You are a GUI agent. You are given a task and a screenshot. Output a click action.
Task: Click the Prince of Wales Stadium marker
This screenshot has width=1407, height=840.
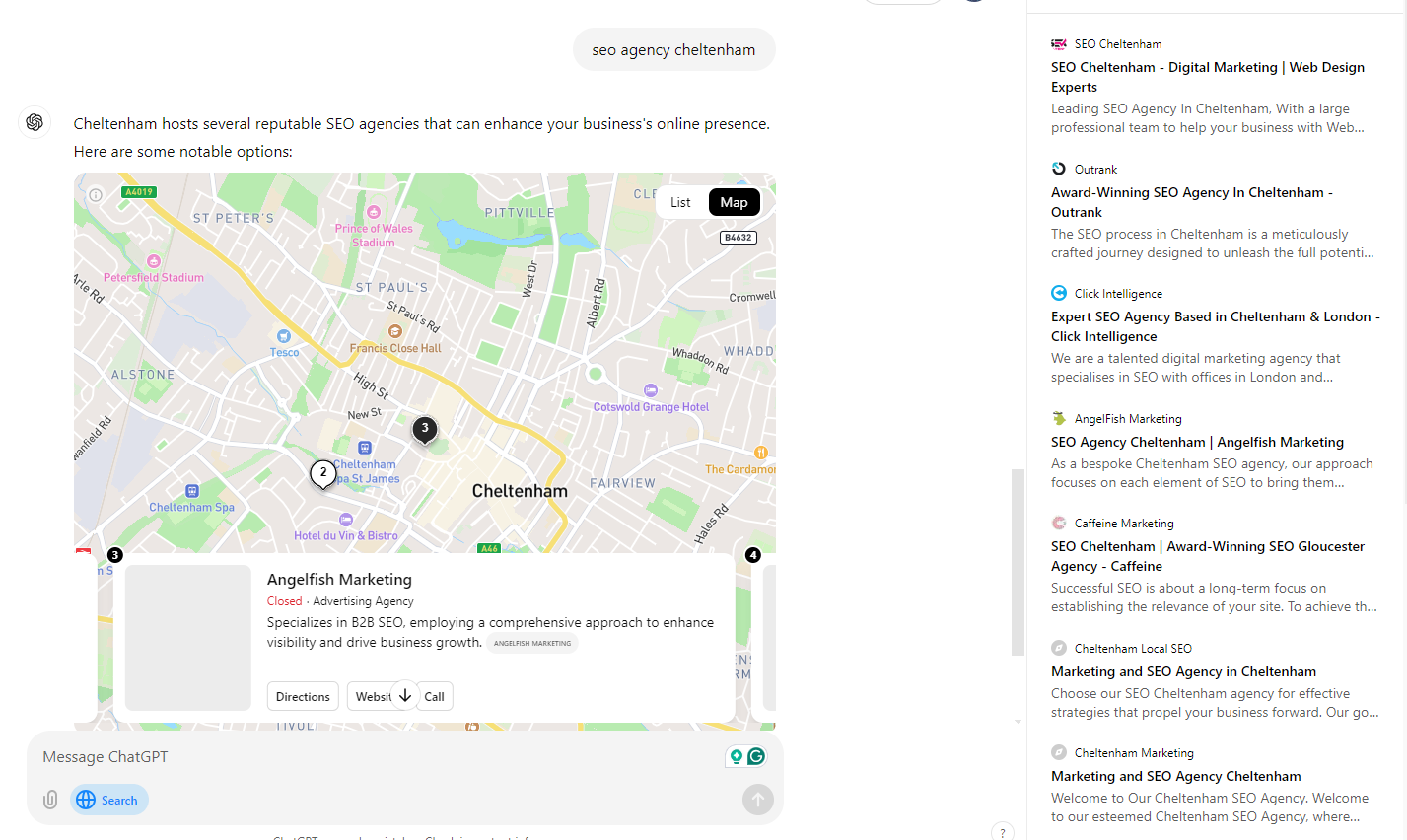point(374,212)
